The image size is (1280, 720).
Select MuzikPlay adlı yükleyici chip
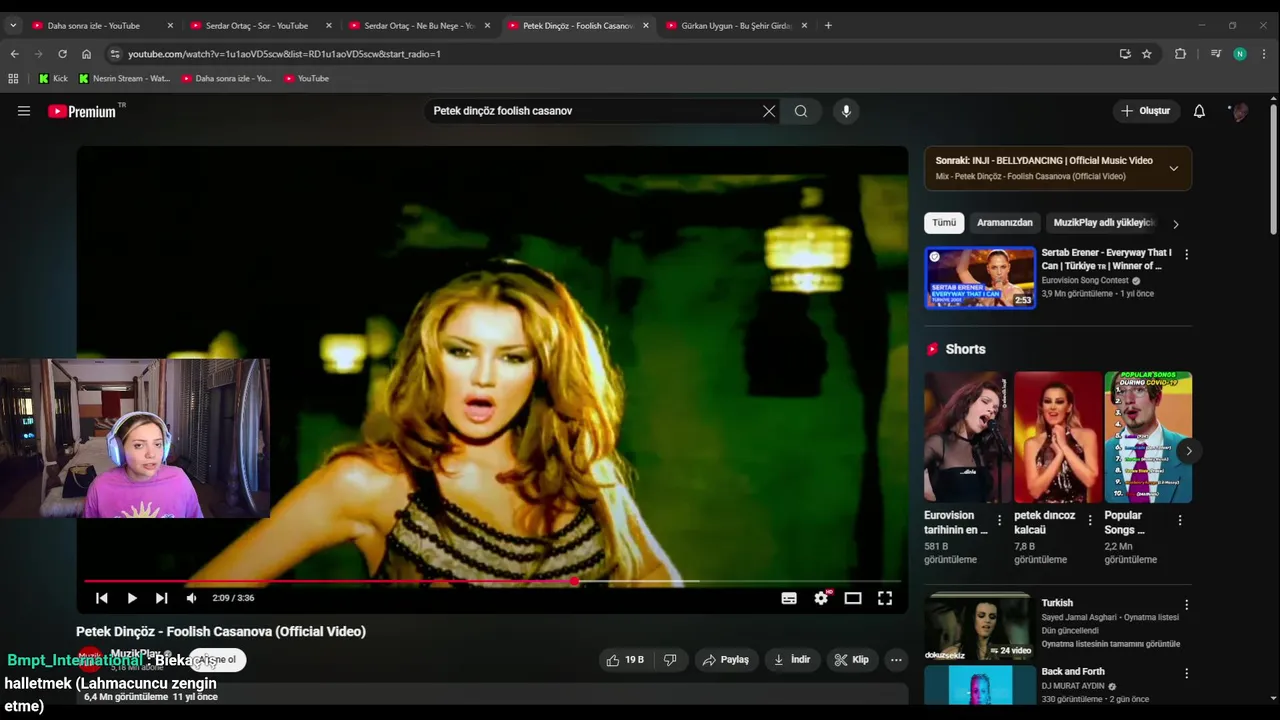1104,223
